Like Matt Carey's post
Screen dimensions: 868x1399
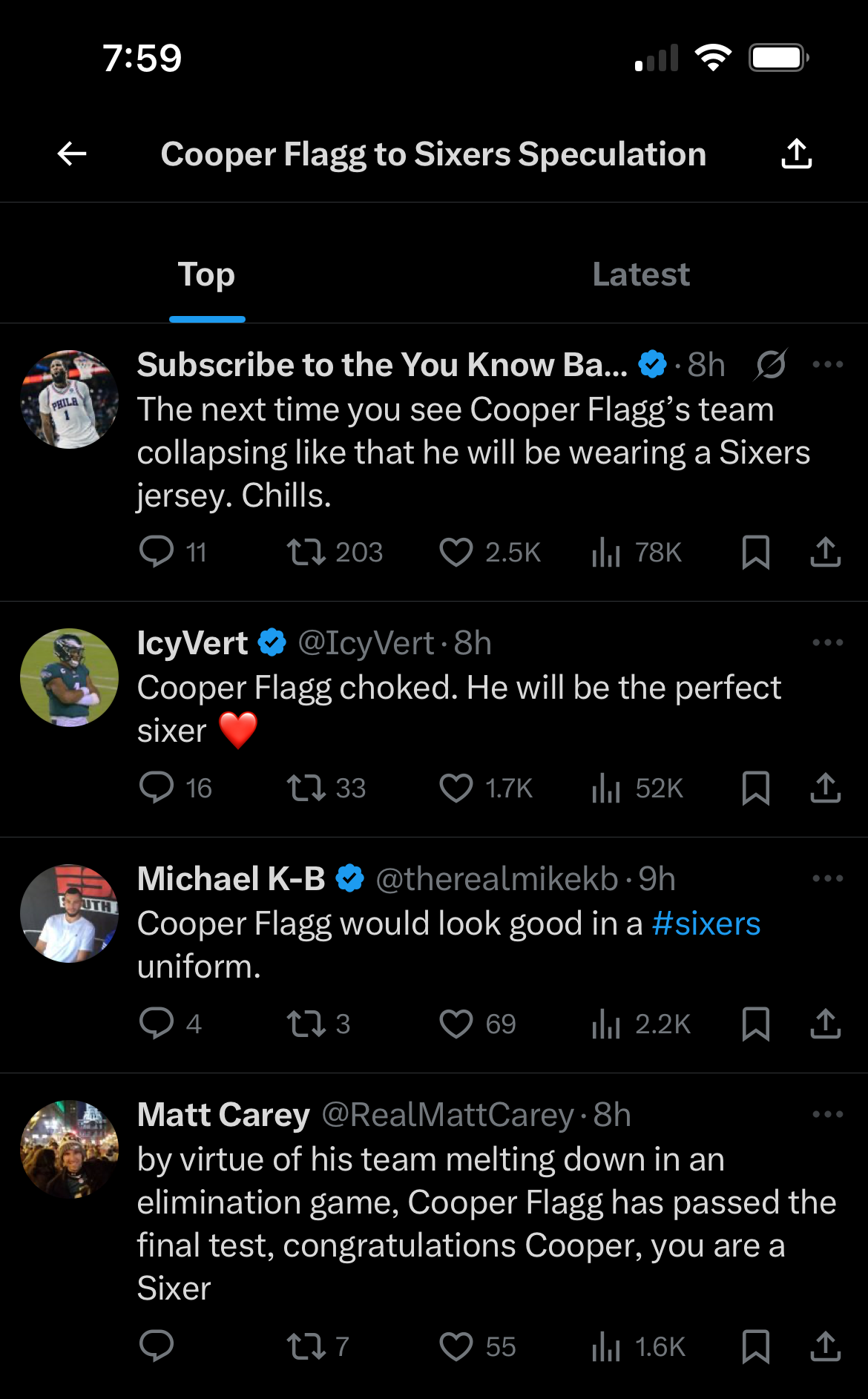pyautogui.click(x=456, y=1346)
